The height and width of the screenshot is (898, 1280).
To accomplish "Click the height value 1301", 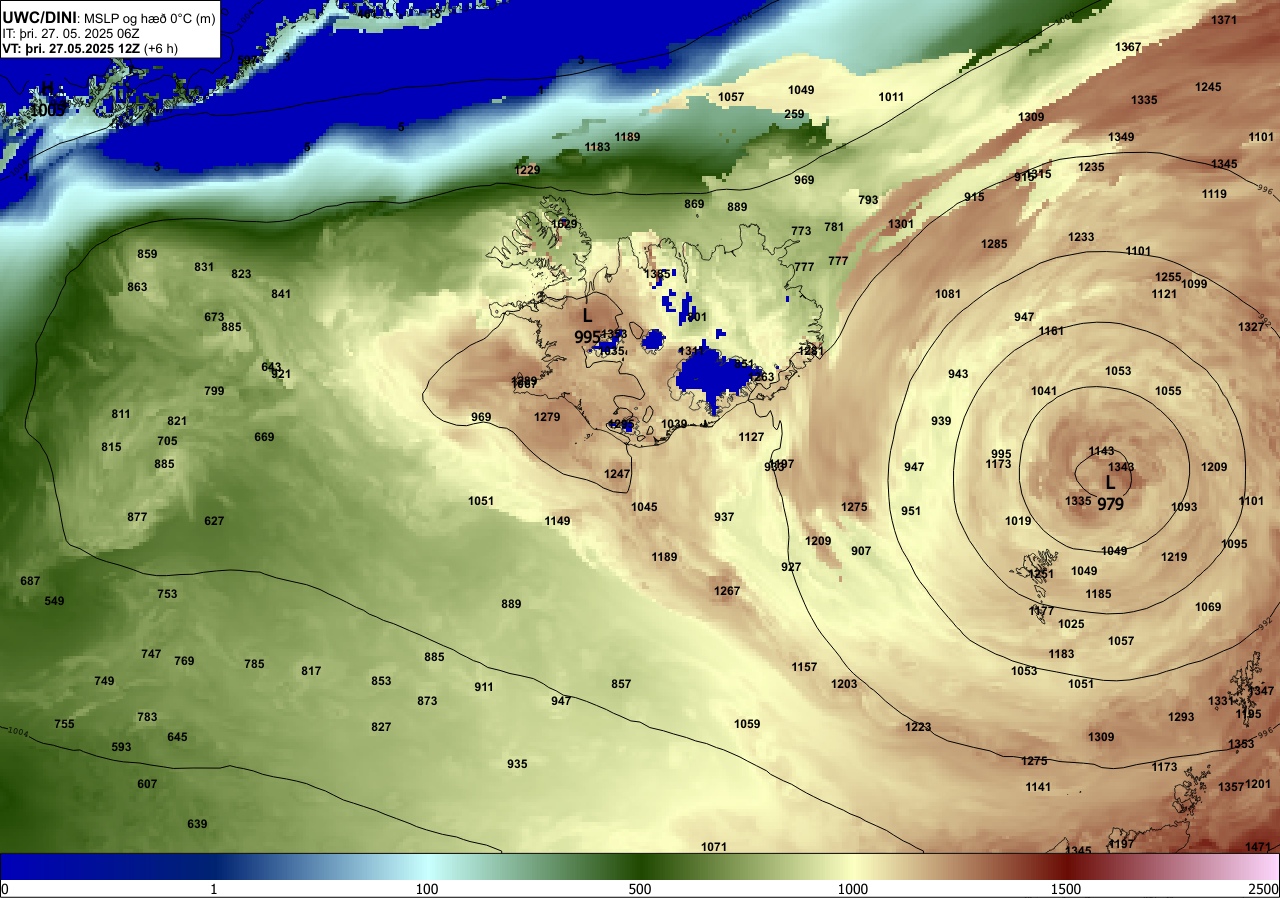I will (x=901, y=224).
